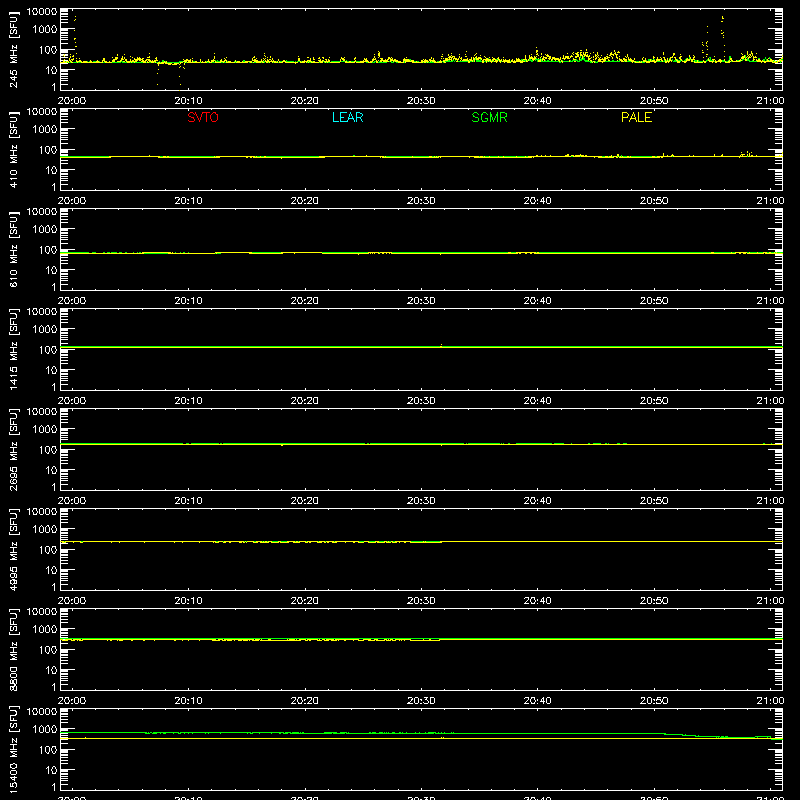800x800 pixels.
Task: Click the 10000 y-axis label on 245 MHz panel
Action: pyautogui.click(x=42, y=12)
